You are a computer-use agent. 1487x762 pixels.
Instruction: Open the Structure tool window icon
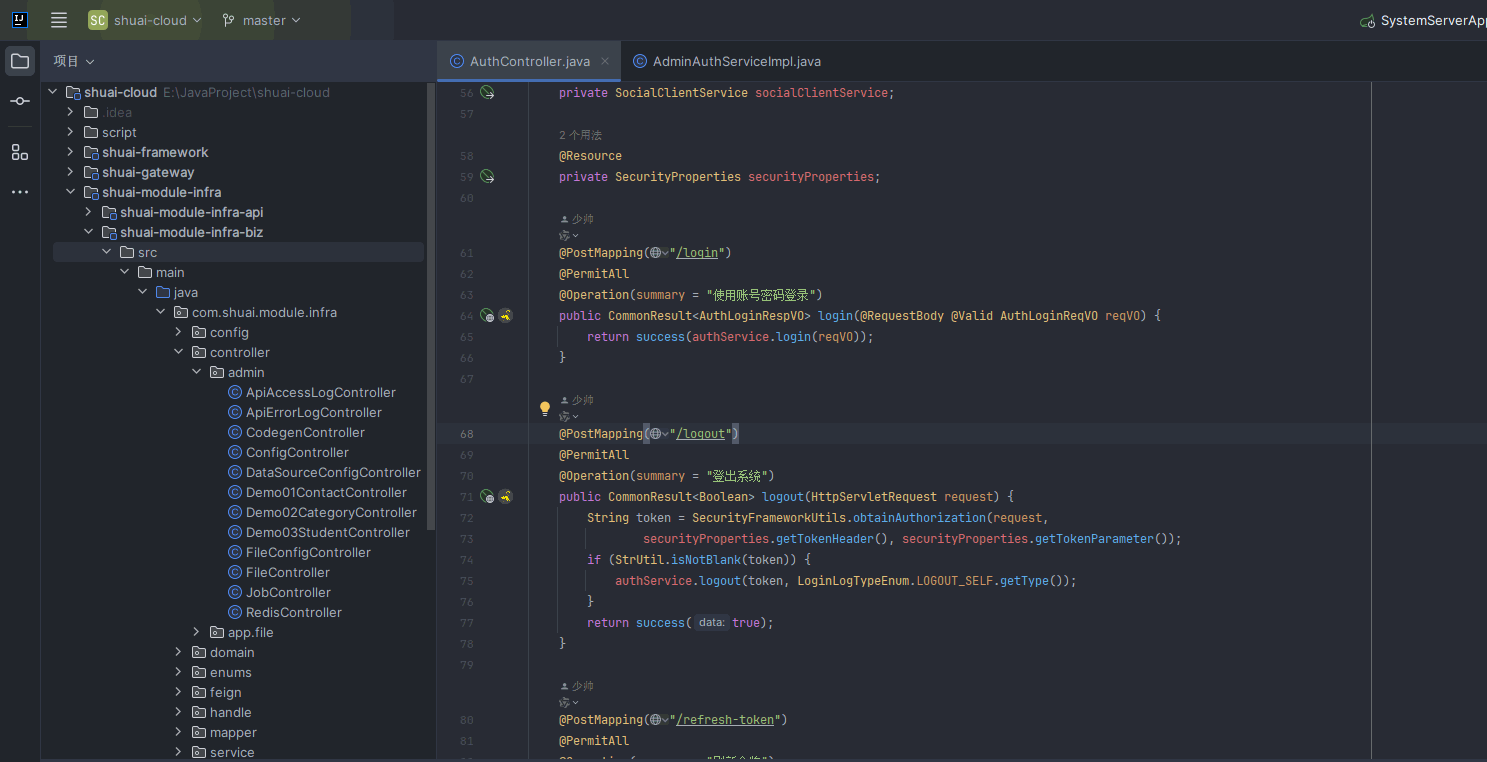(20, 152)
